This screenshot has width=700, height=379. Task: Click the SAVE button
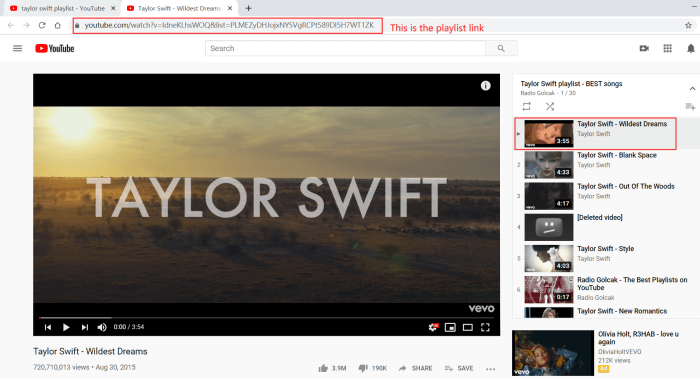[459, 368]
